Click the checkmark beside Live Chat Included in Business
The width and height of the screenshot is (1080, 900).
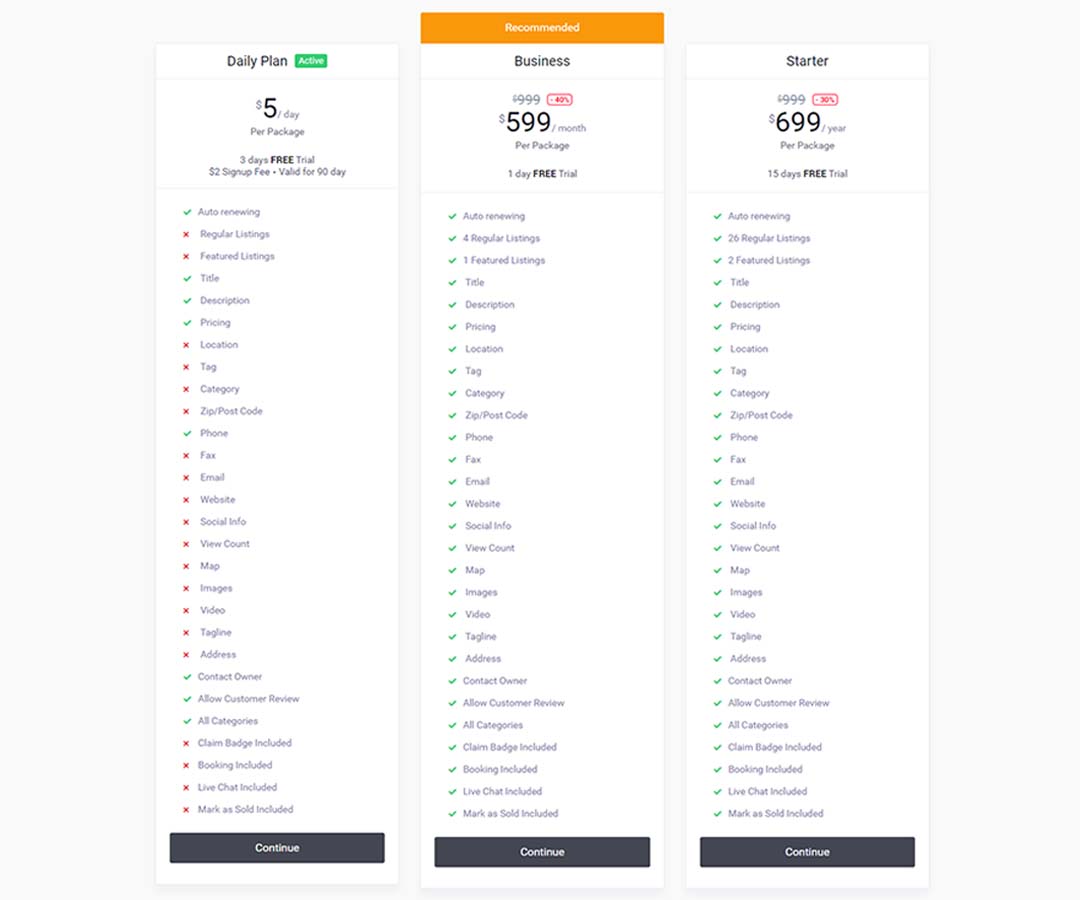(x=454, y=791)
